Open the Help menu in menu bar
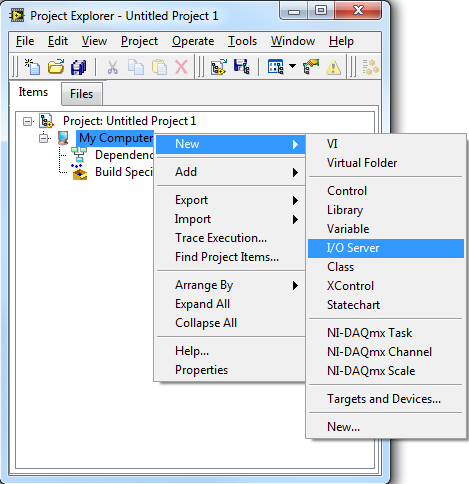The image size is (469, 484). pyautogui.click(x=341, y=41)
